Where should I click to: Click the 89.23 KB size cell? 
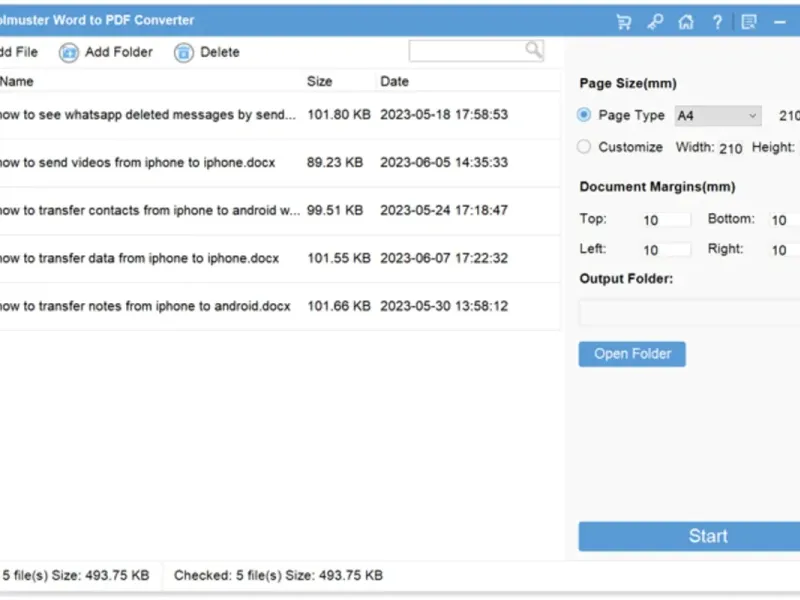pos(335,163)
